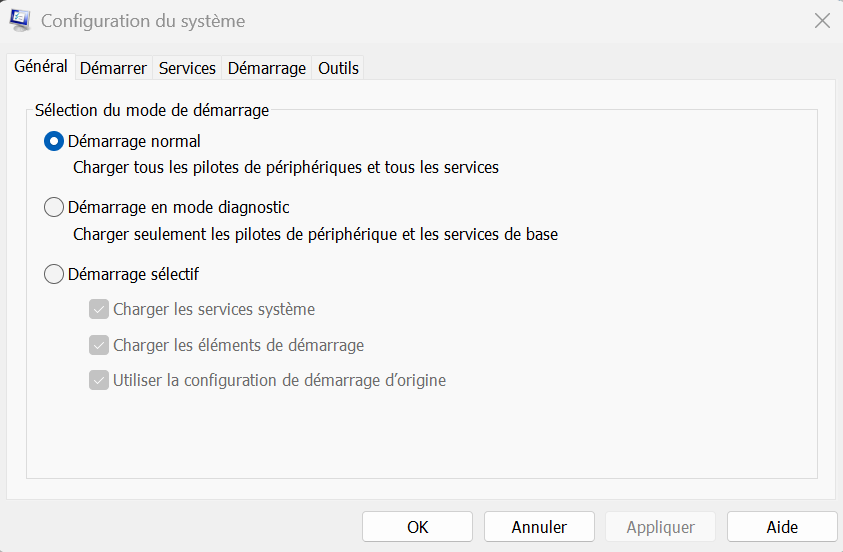Toggle Utiliser la configuration de démarrage d'origine
Viewport: 843px width, 552px height.
pos(99,381)
